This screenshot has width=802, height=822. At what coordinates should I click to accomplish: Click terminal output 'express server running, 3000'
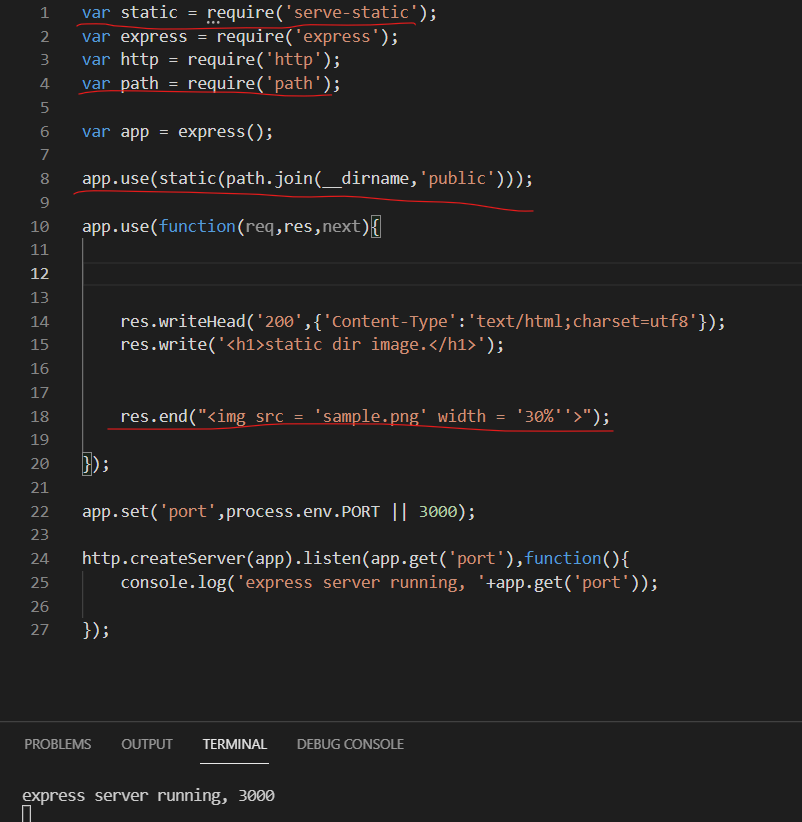click(148, 796)
